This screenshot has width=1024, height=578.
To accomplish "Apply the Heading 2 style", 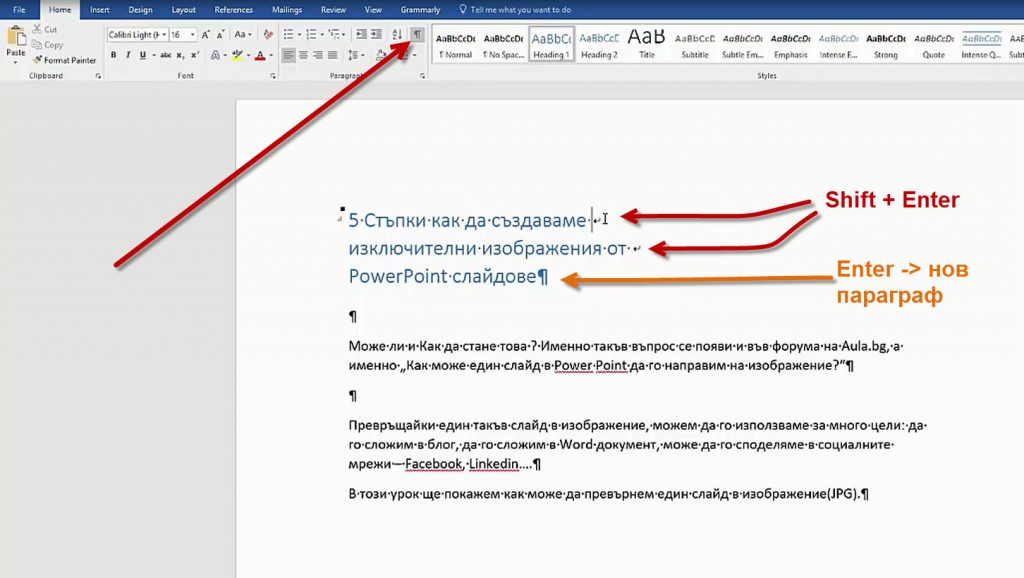I will click(599, 45).
